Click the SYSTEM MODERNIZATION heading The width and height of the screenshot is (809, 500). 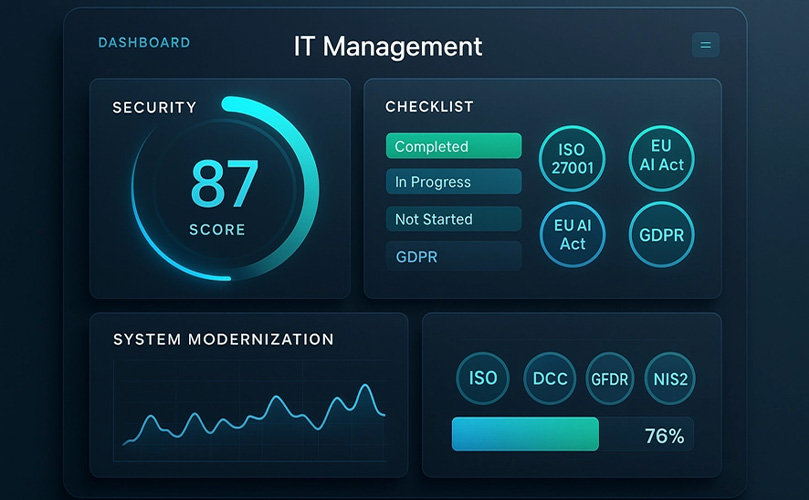223,340
